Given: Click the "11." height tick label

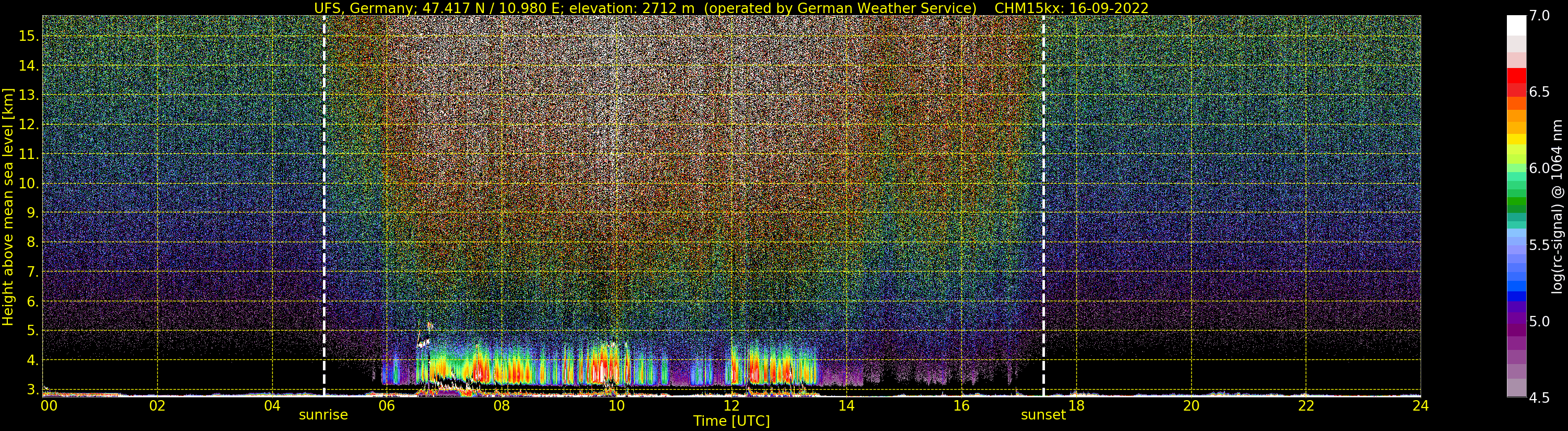Looking at the screenshot, I should pos(29,154).
